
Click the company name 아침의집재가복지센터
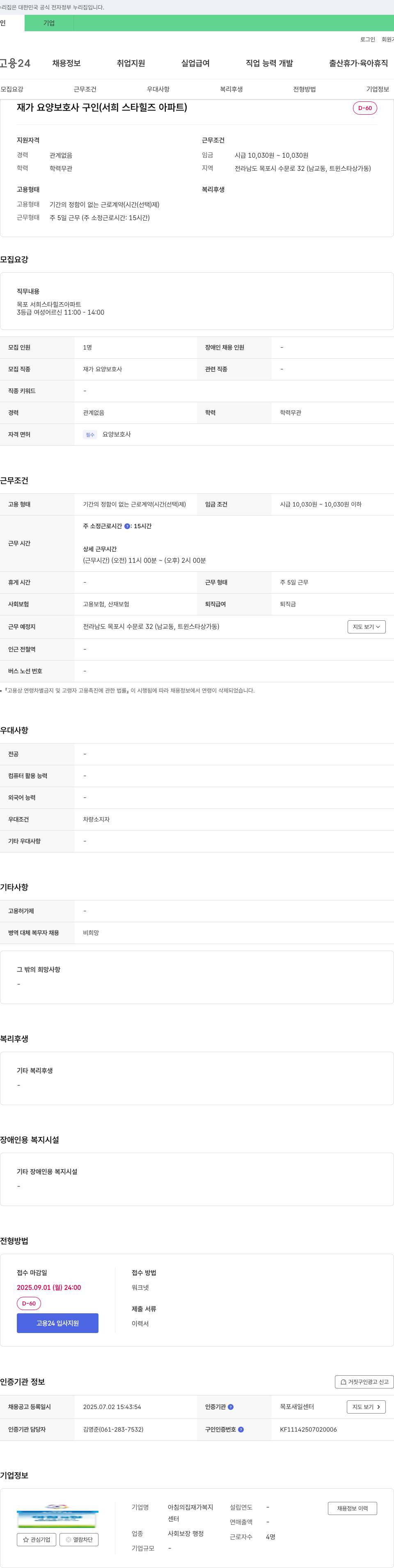(190, 1513)
